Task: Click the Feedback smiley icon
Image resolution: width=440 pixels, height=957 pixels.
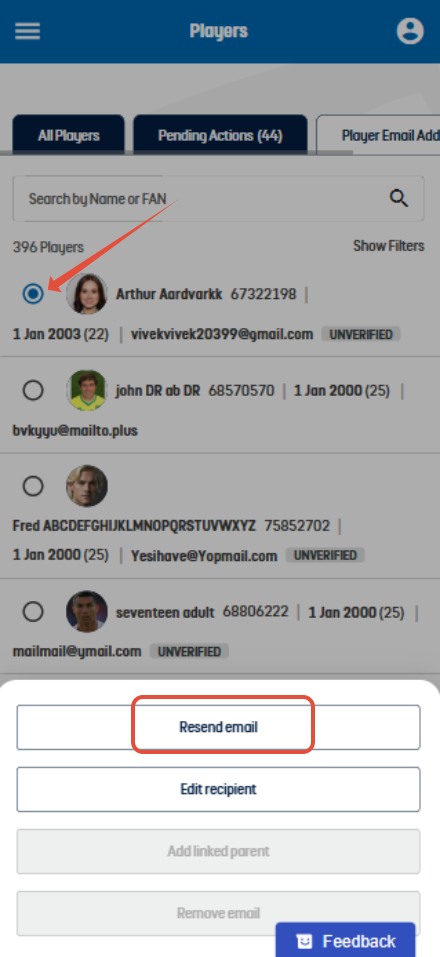Action: pos(305,942)
